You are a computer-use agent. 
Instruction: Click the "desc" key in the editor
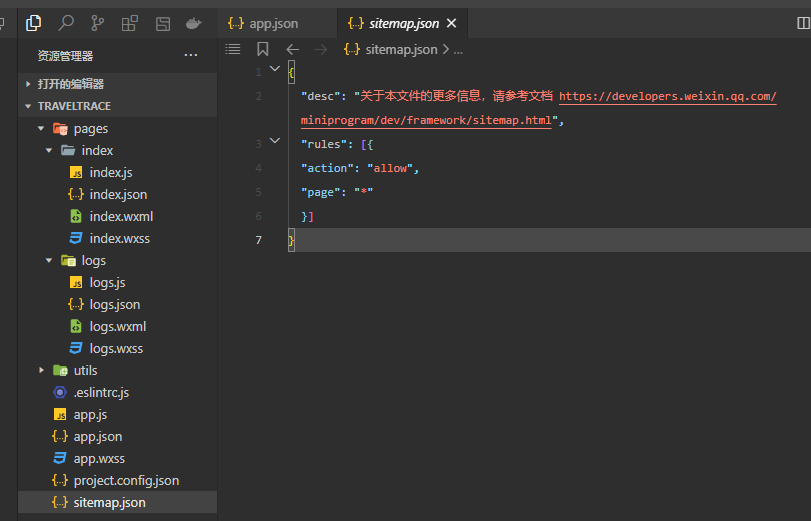(321, 96)
